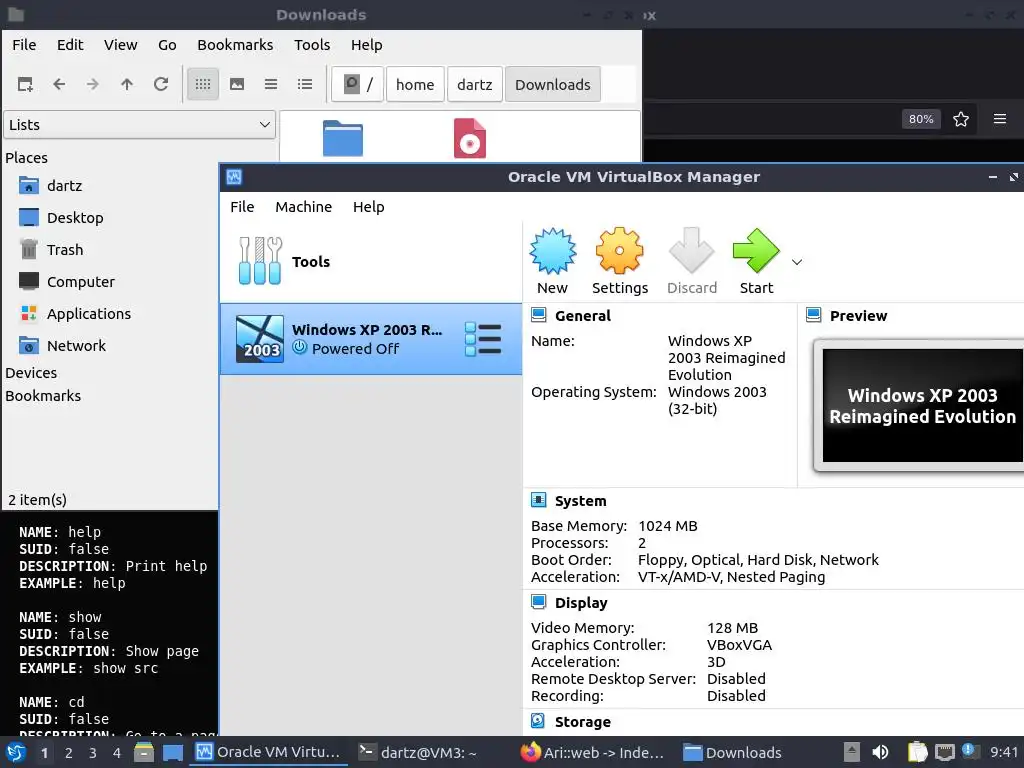Open Bookmarks menu in file manager
Viewport: 1024px width, 768px height.
click(x=235, y=45)
